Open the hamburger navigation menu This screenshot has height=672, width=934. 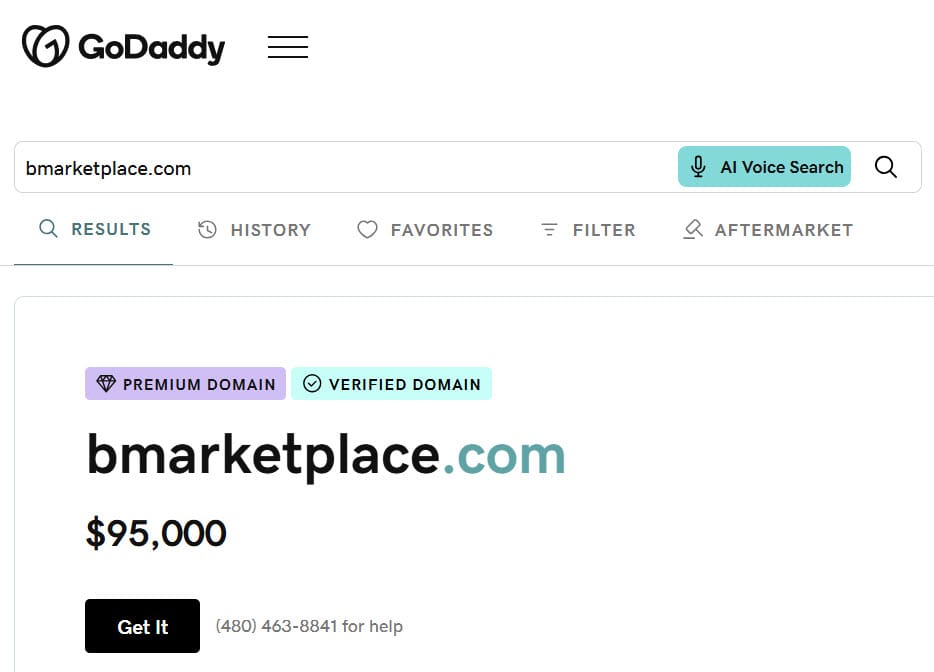click(x=288, y=47)
